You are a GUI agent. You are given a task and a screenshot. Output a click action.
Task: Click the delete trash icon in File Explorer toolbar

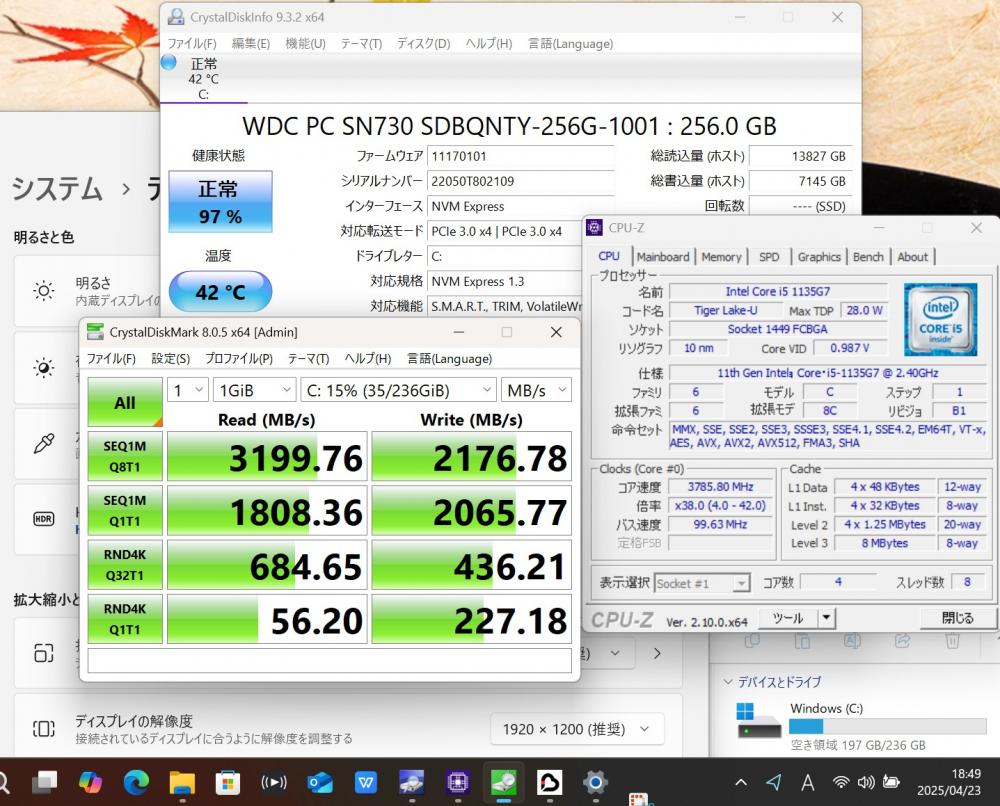point(952,640)
